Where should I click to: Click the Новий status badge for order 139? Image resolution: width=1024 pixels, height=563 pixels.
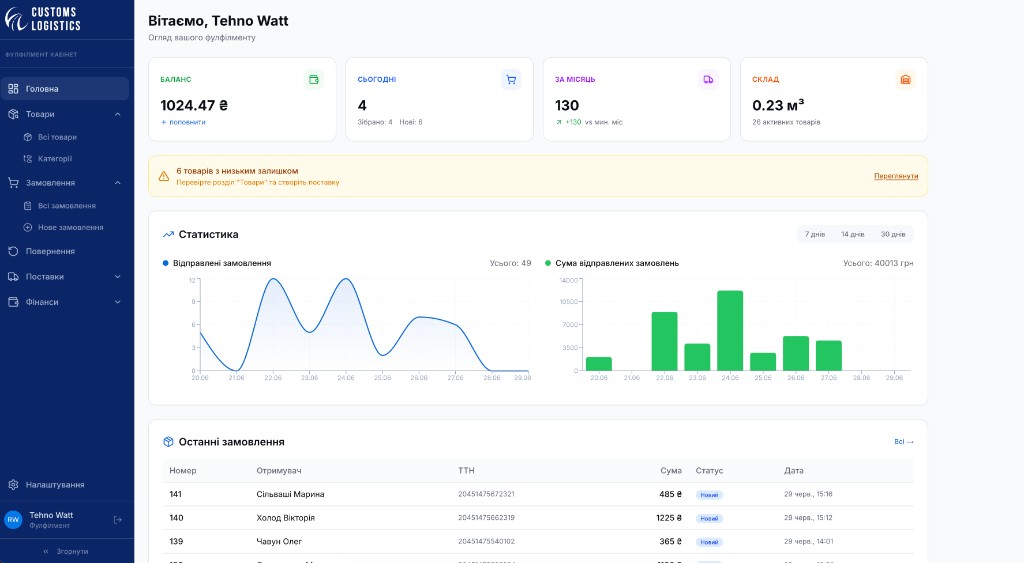[709, 542]
